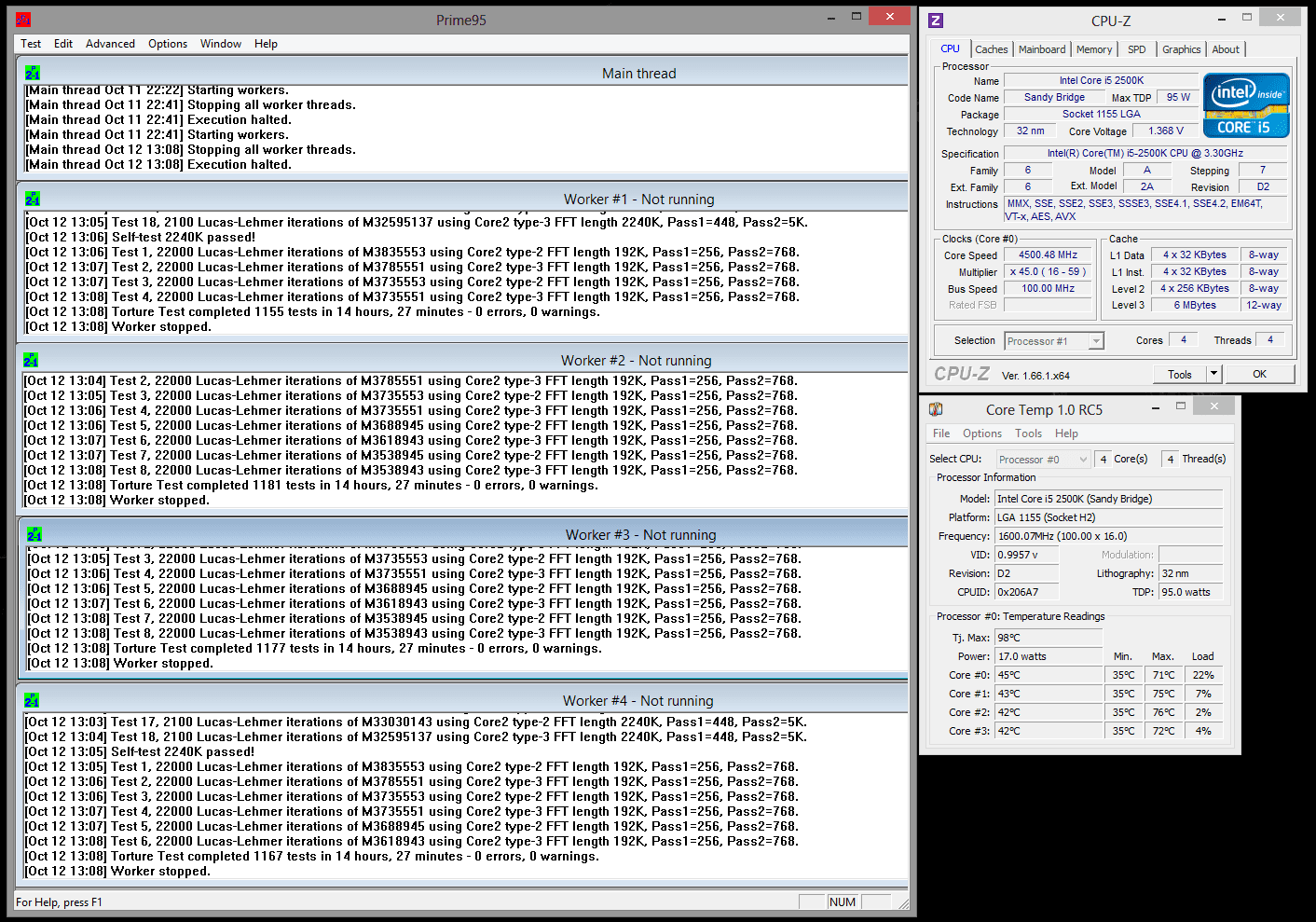Viewport: 1316px width, 922px height.
Task: Click the Main thread title bar
Action: (x=463, y=73)
